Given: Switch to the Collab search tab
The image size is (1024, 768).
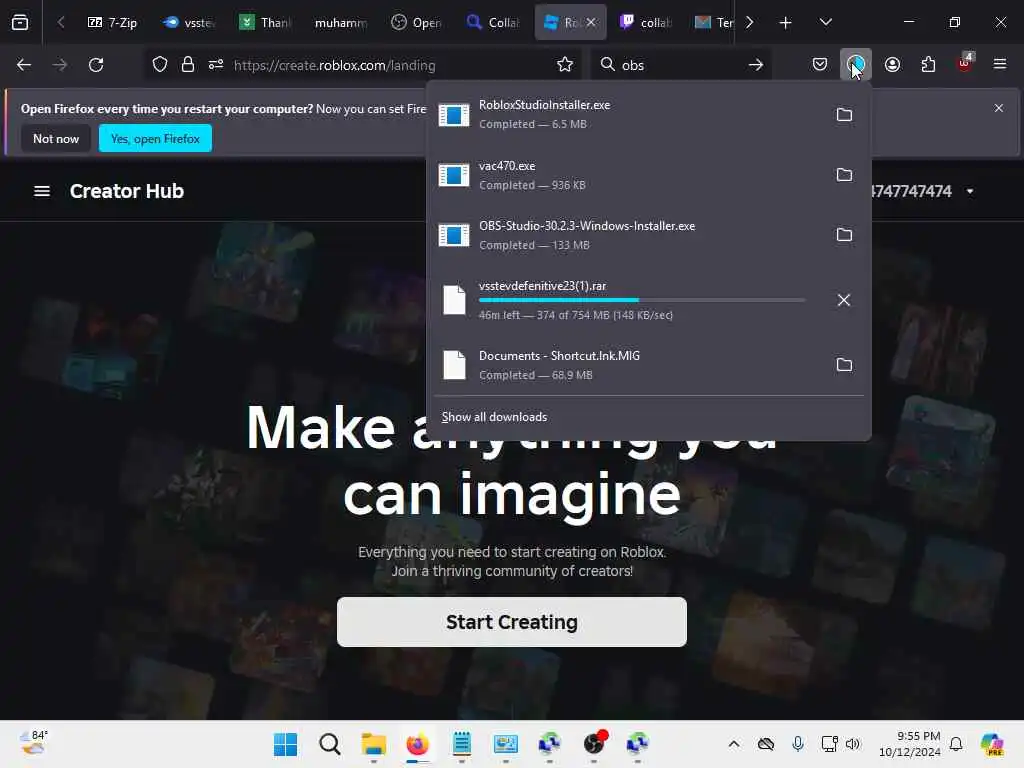Looking at the screenshot, I should point(493,22).
